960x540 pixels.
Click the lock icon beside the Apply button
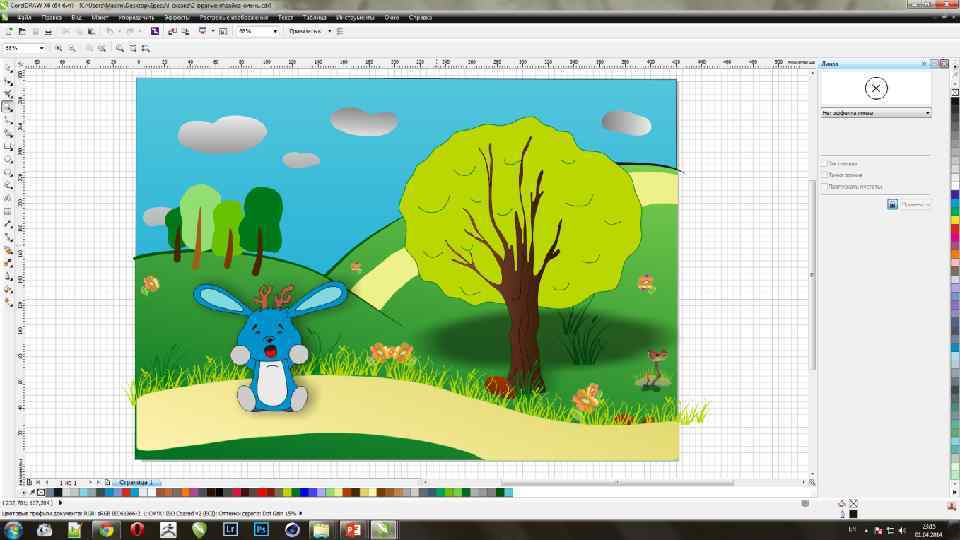click(891, 204)
